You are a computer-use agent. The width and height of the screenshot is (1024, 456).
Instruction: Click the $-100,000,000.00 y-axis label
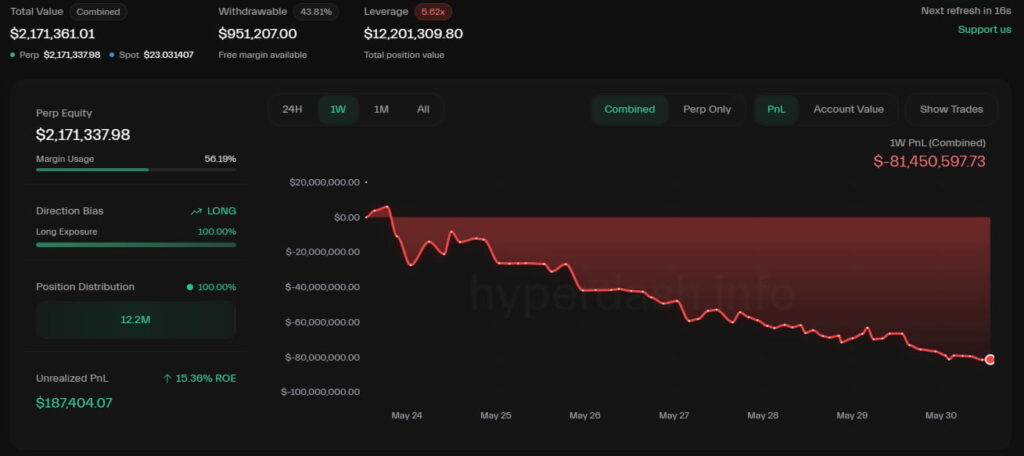click(320, 392)
